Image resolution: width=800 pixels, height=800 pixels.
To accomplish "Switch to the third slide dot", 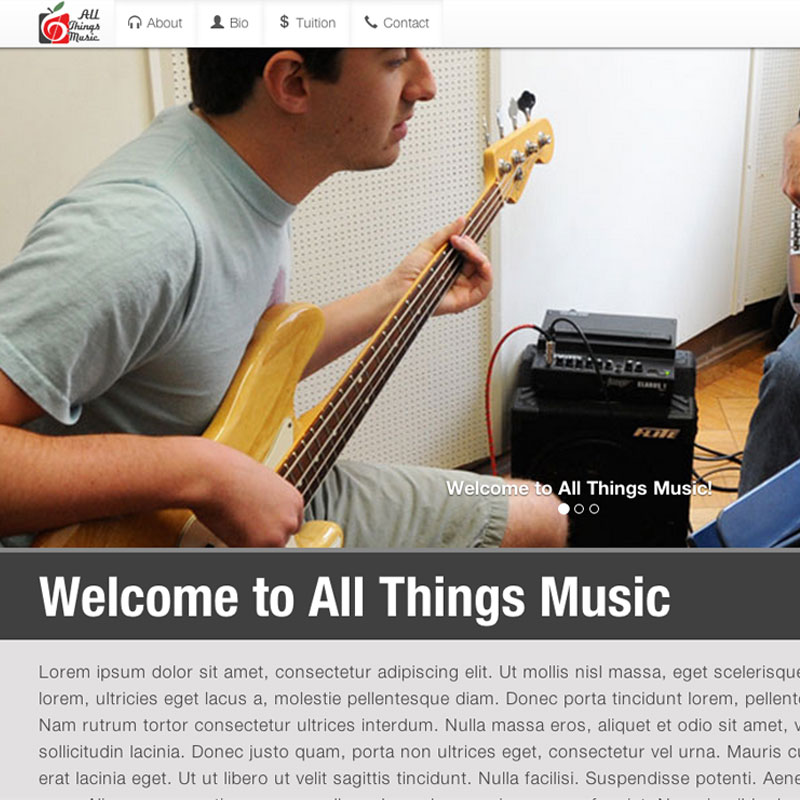I will click(594, 509).
